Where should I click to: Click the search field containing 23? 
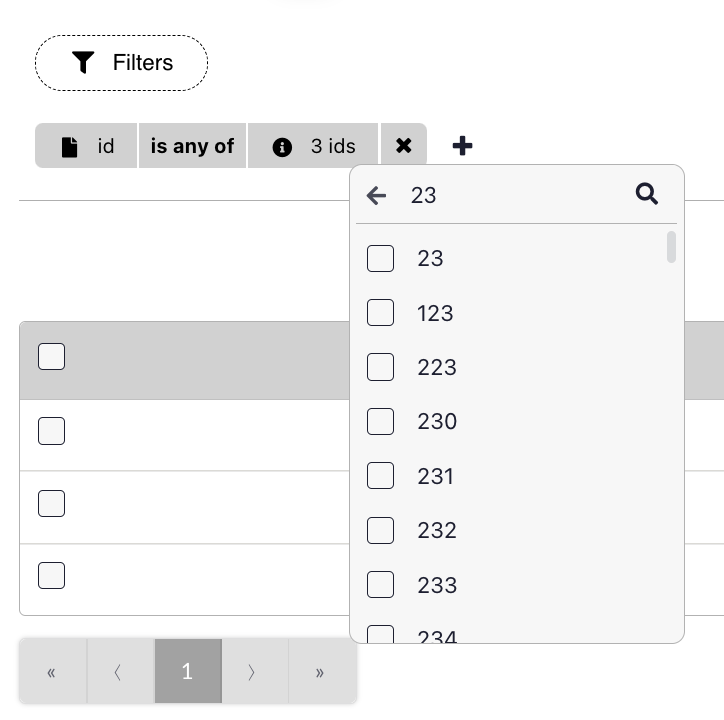(510, 195)
